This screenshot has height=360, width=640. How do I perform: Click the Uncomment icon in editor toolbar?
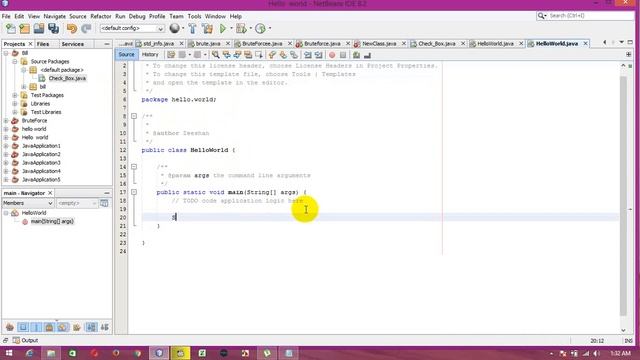coord(367,55)
